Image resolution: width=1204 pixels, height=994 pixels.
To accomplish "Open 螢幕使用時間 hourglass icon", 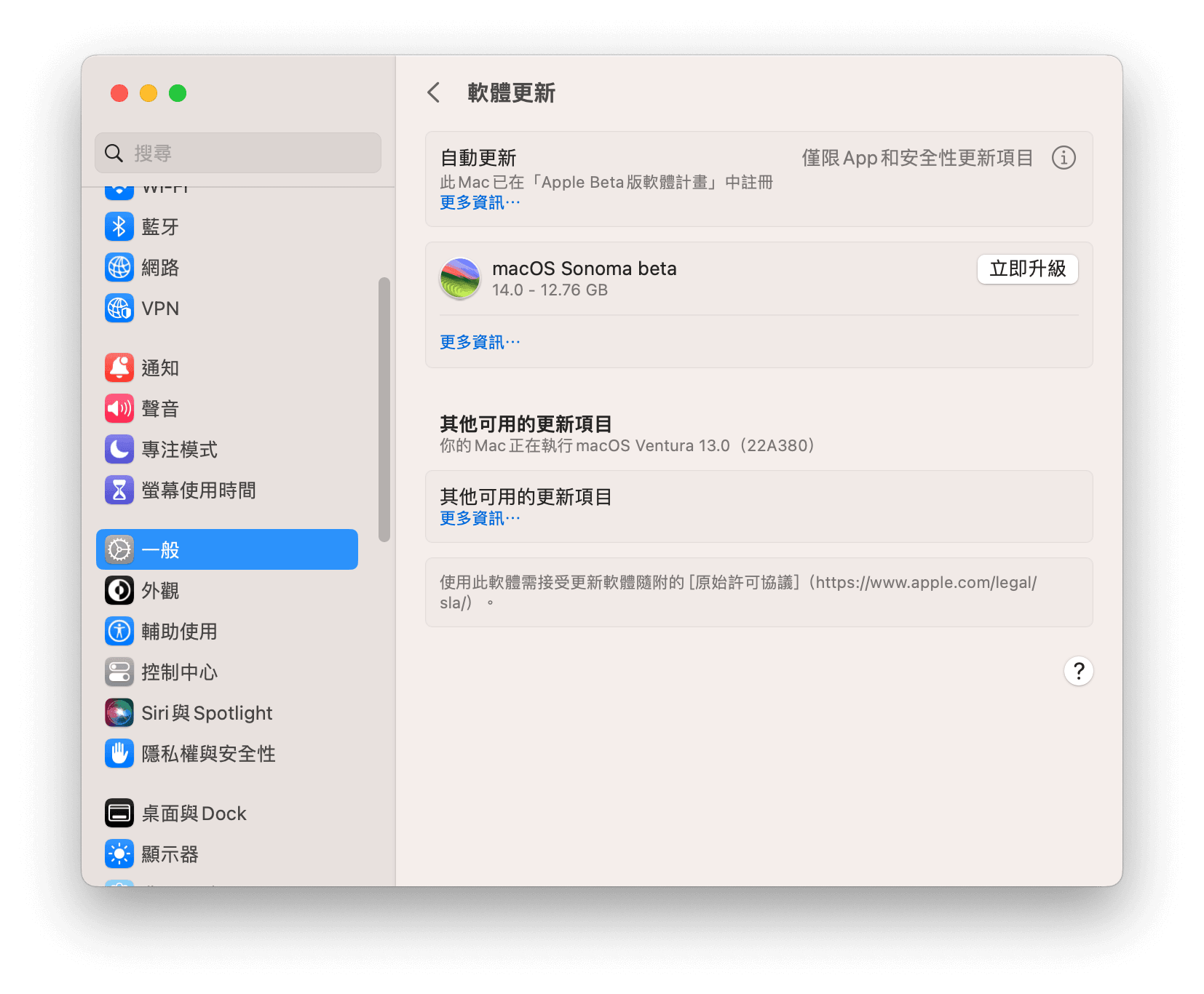I will [119, 490].
